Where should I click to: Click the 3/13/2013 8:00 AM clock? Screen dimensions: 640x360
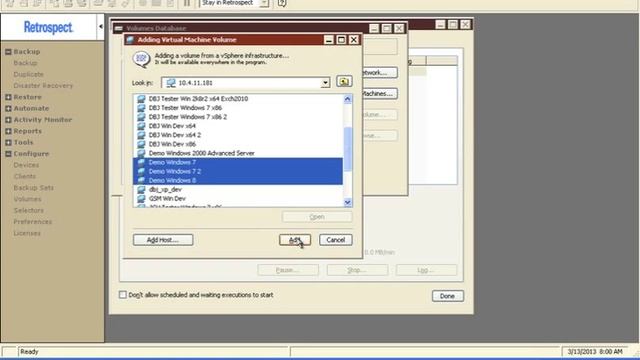[x=595, y=351]
